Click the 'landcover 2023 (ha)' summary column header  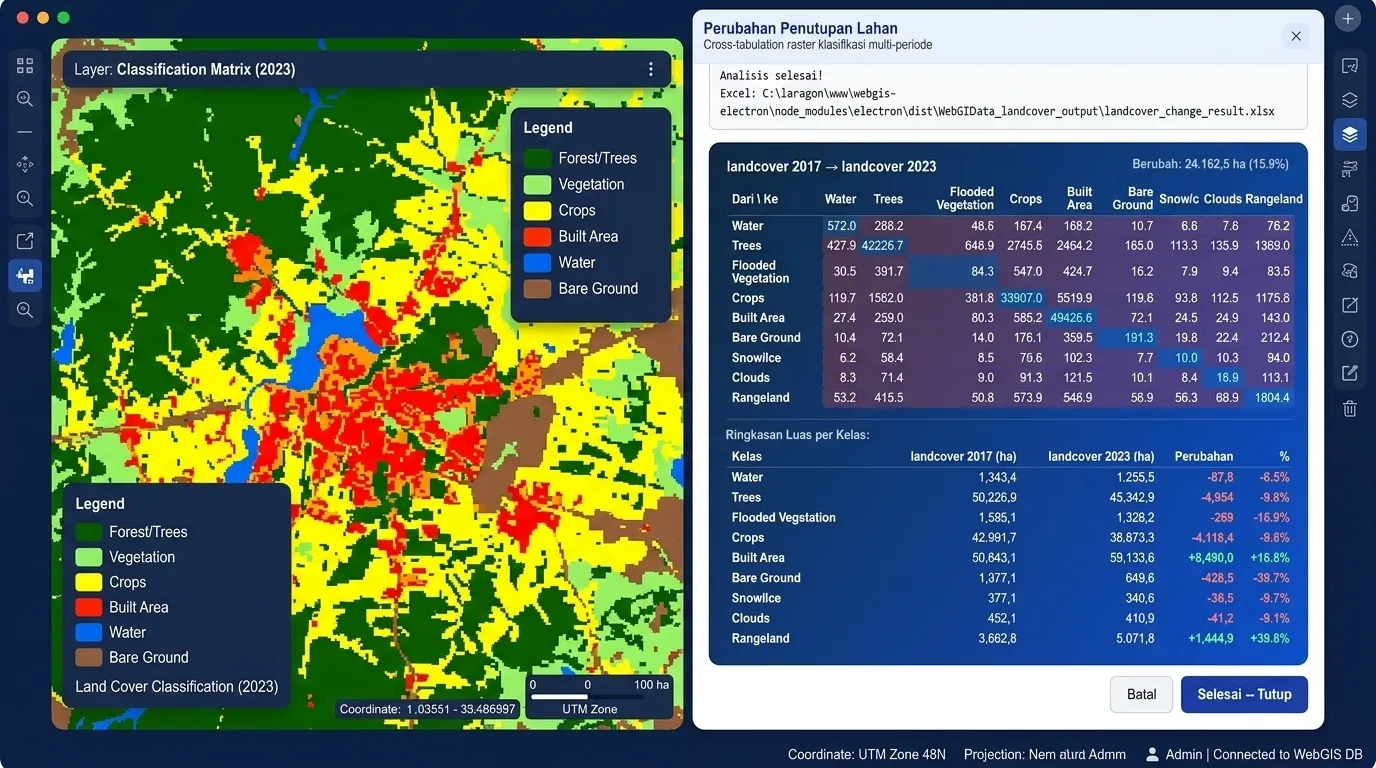click(x=1101, y=457)
